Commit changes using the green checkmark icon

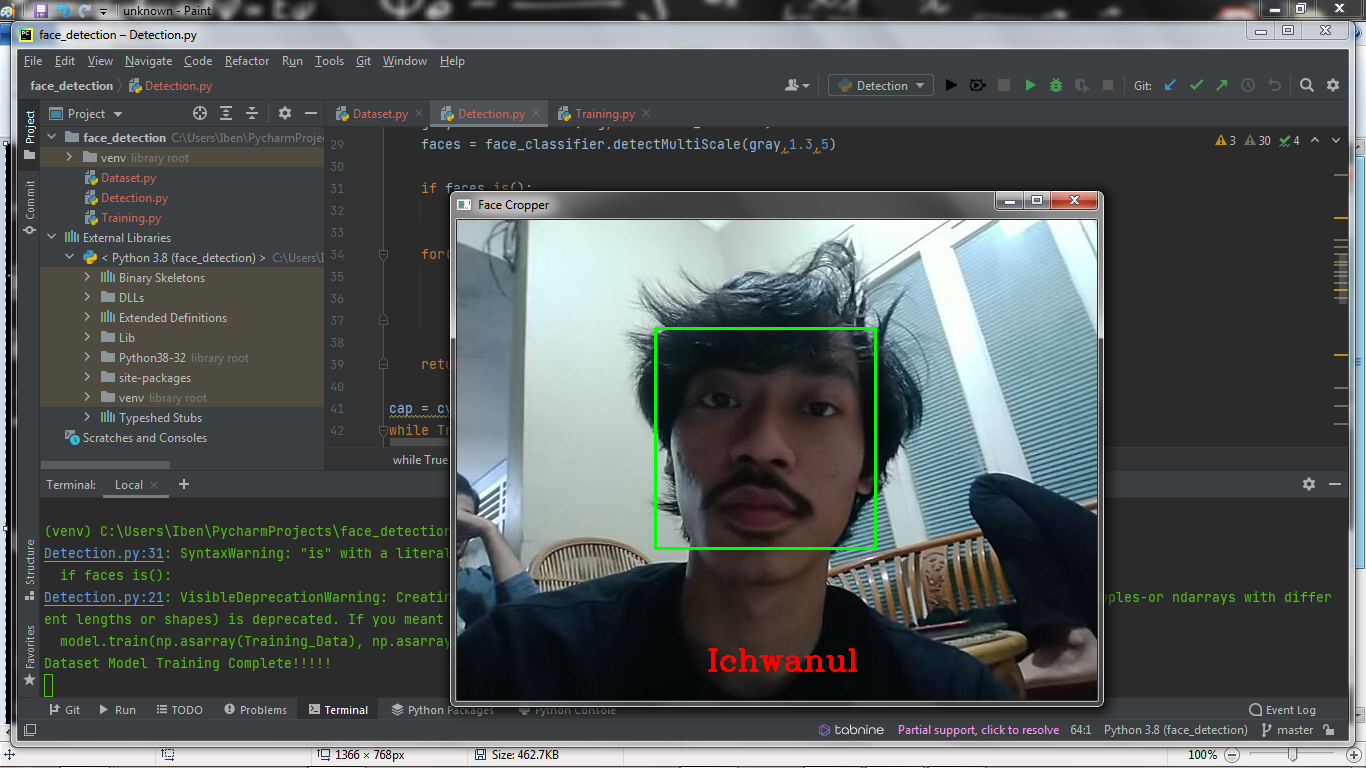click(x=1196, y=85)
